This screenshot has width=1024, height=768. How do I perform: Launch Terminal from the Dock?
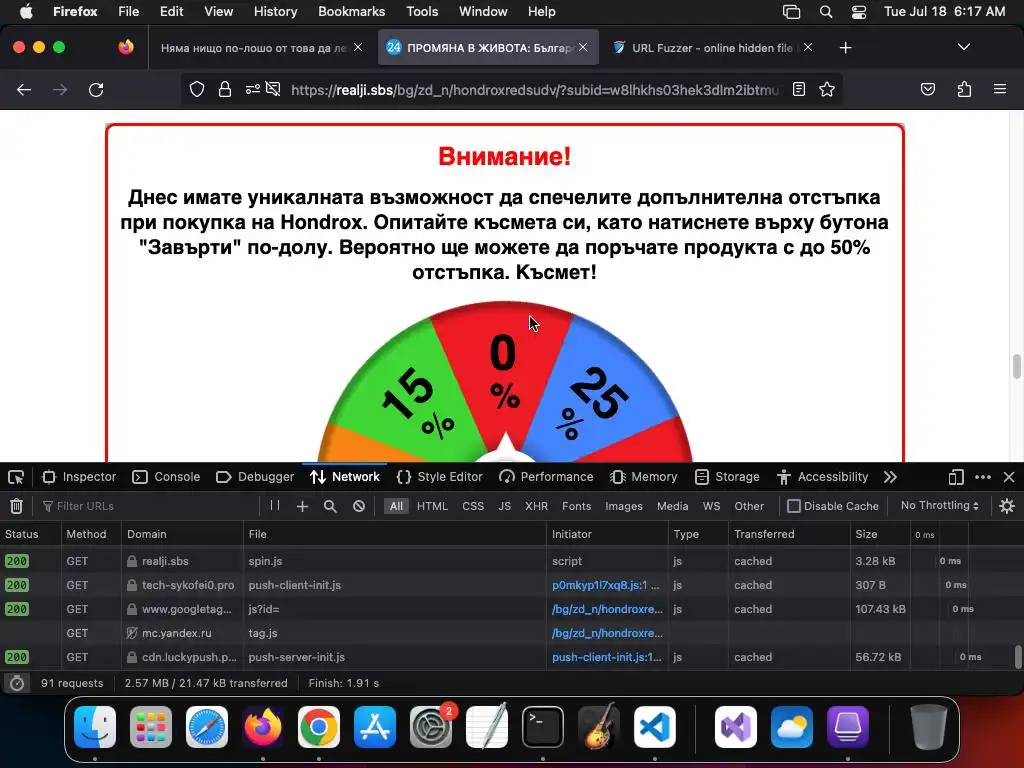[x=543, y=727]
